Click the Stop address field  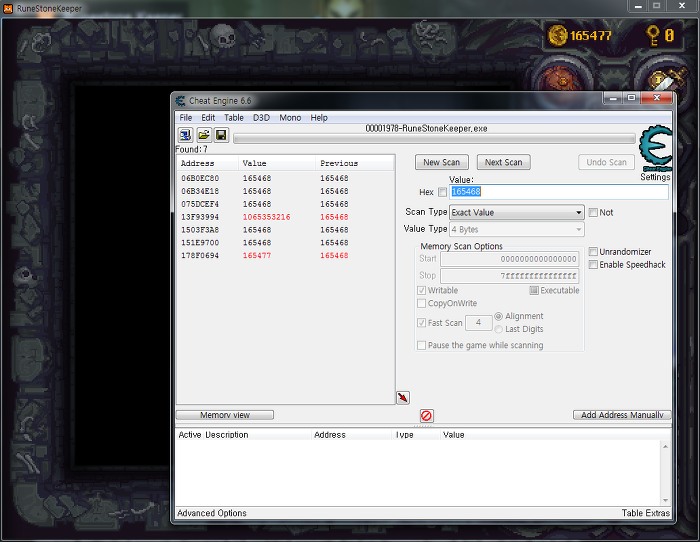[x=509, y=276]
